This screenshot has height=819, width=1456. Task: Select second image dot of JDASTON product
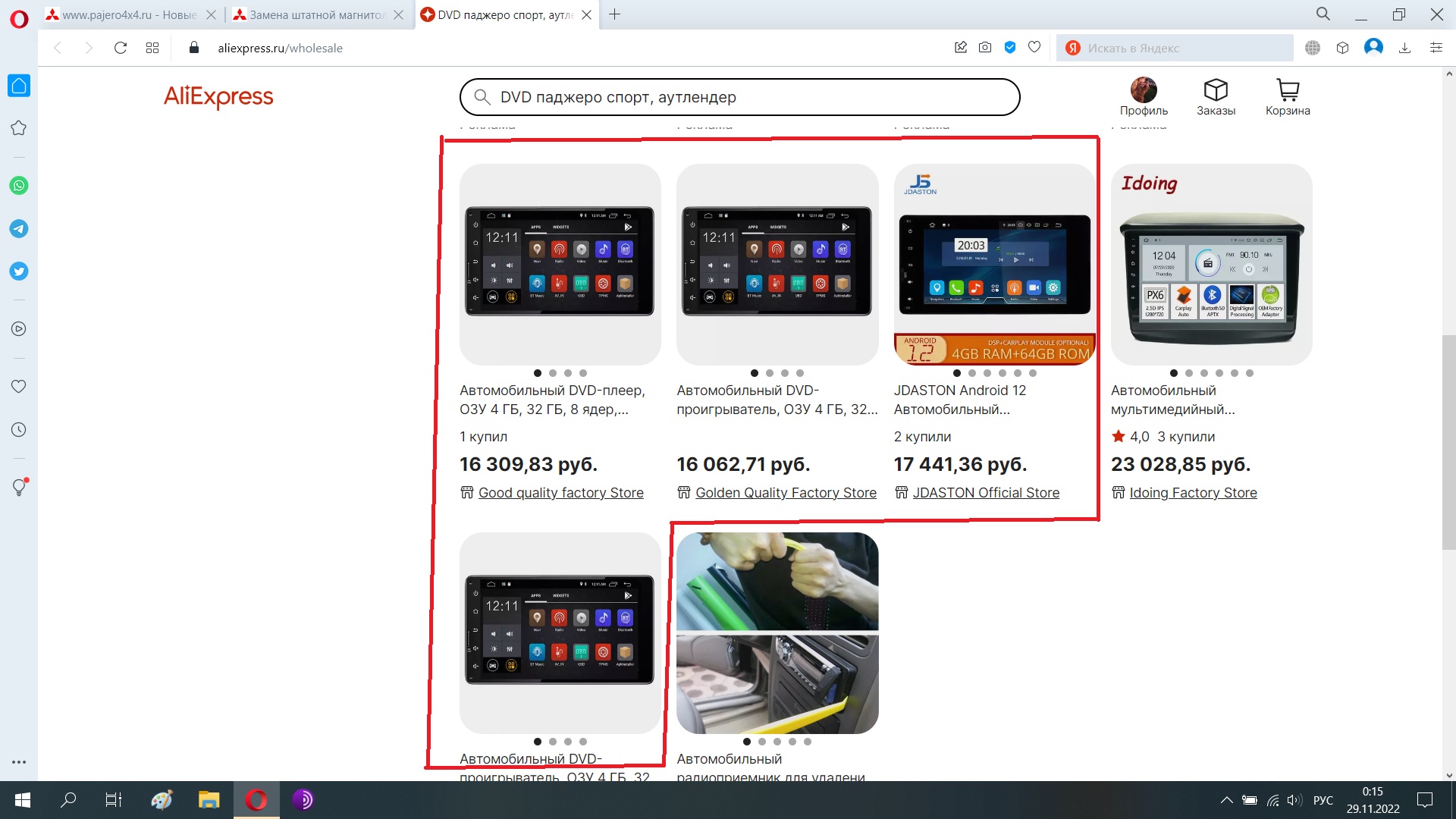[x=972, y=373]
